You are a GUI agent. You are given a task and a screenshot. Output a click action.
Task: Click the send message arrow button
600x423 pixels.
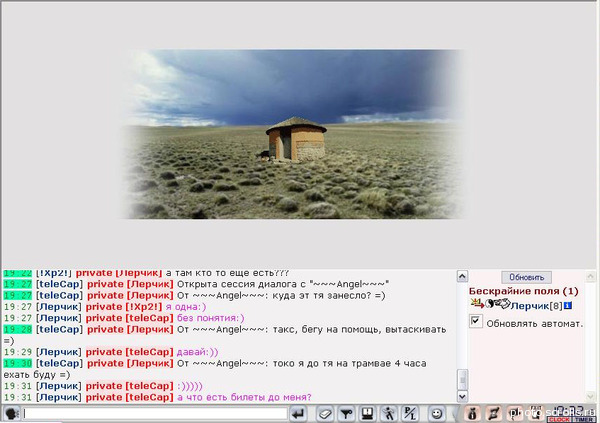(297, 413)
